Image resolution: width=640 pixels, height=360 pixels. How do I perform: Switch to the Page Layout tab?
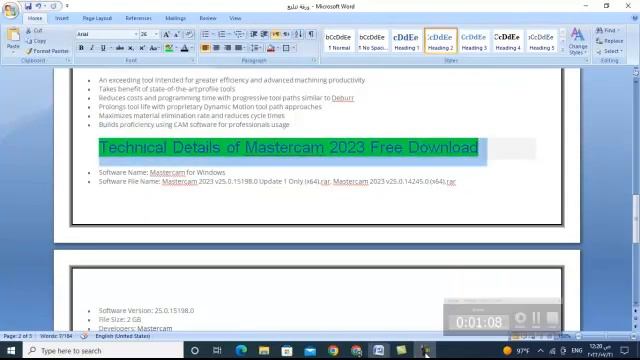(97, 18)
